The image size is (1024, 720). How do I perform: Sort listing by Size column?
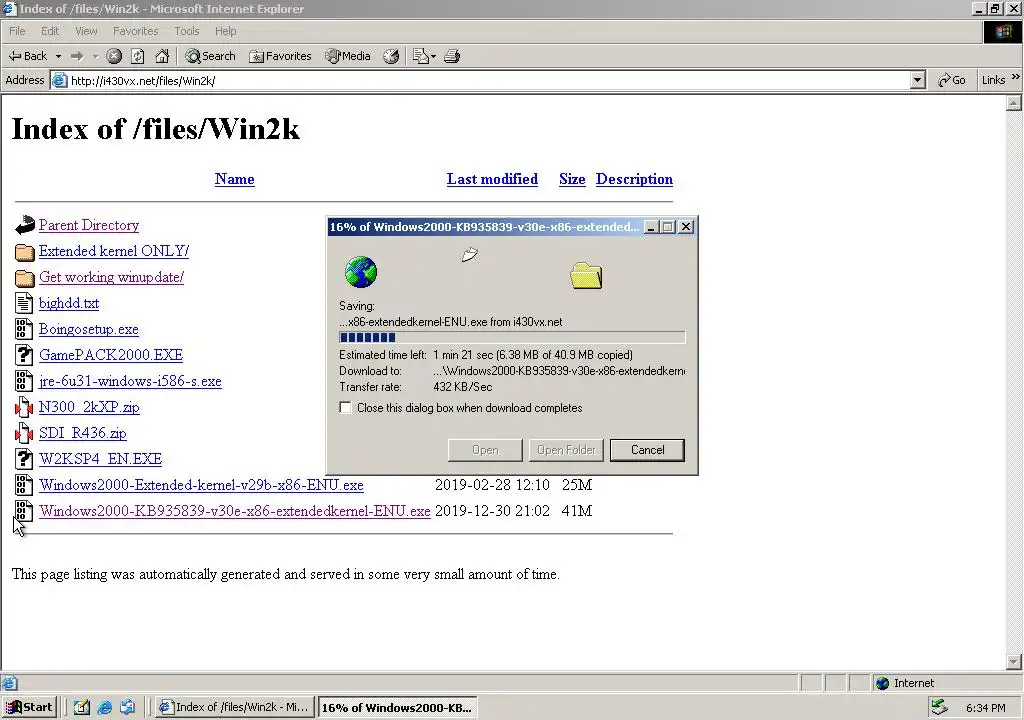point(572,179)
